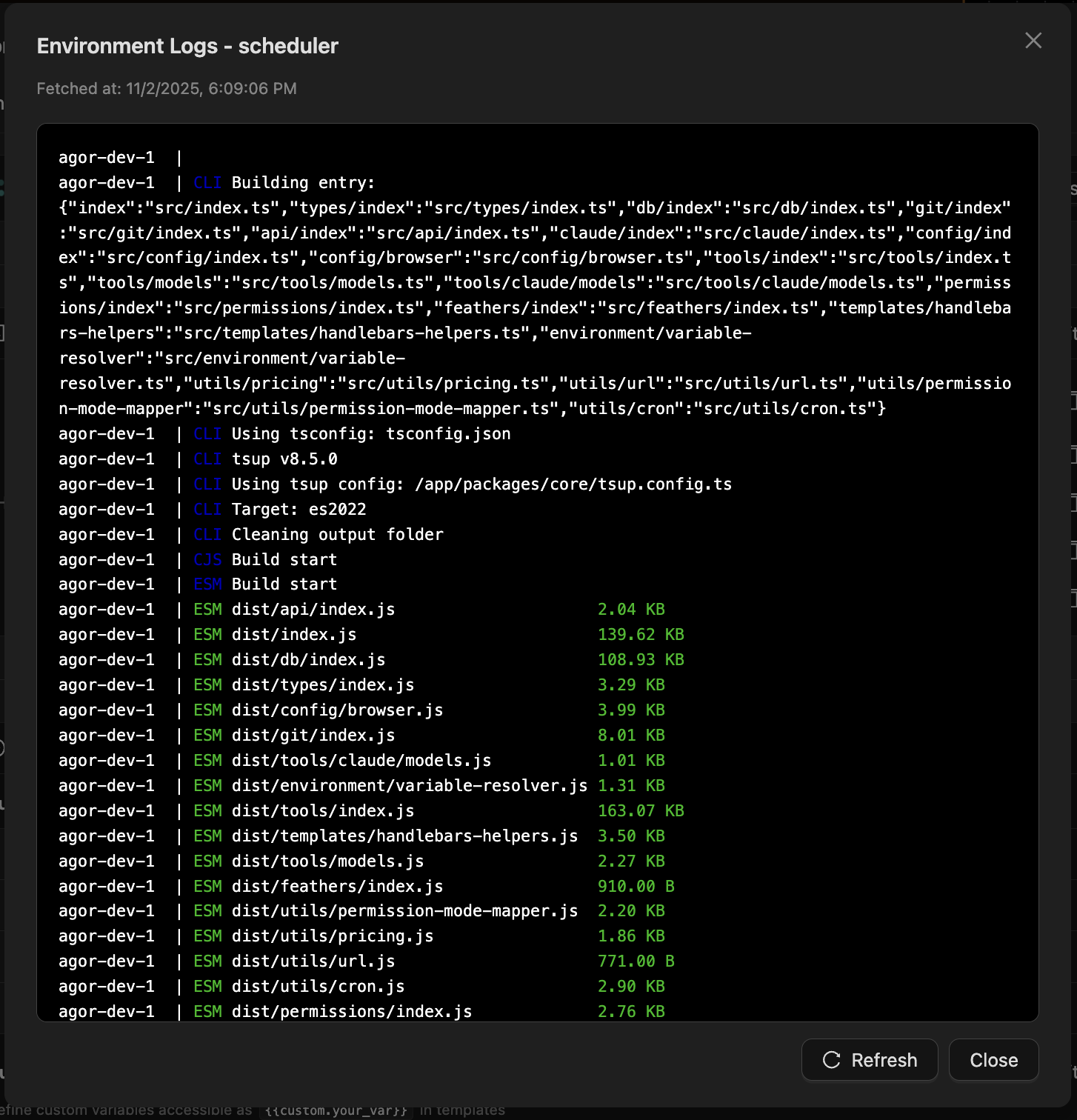Click the X close icon
Viewport: 1077px width, 1120px height.
[1033, 41]
